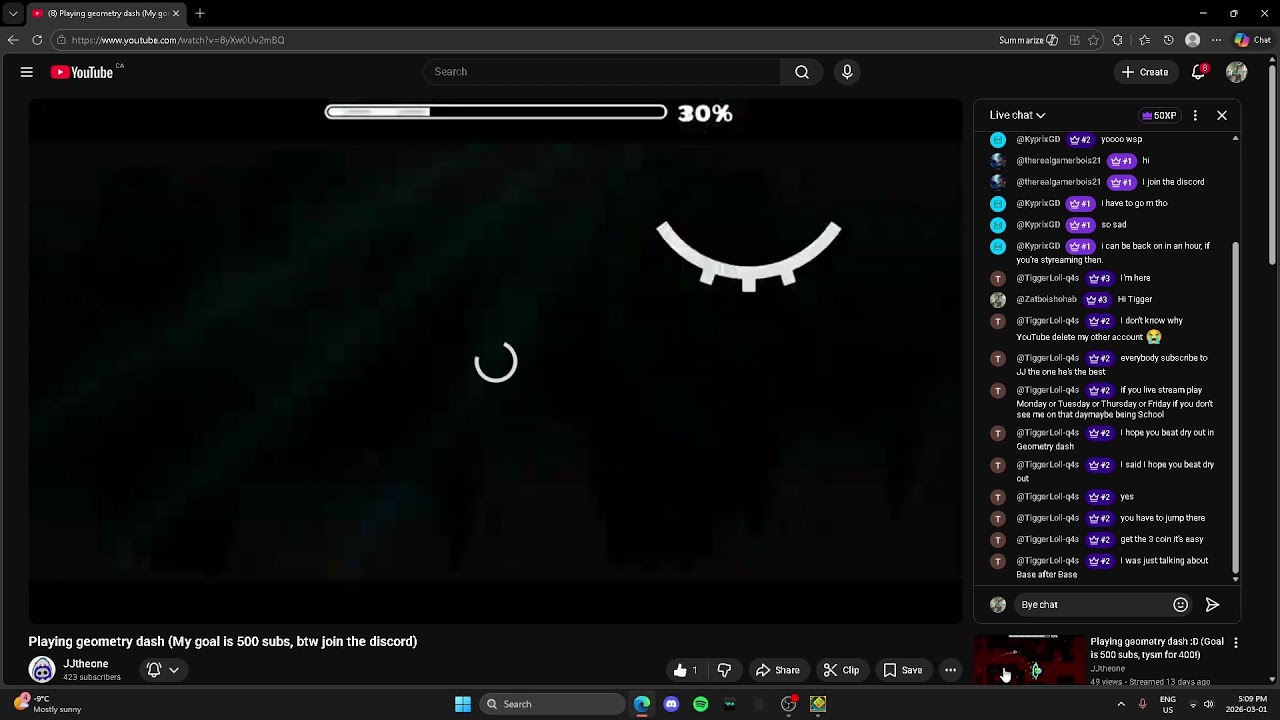
Task: Open YouTube notifications bell
Action: [x=1199, y=72]
